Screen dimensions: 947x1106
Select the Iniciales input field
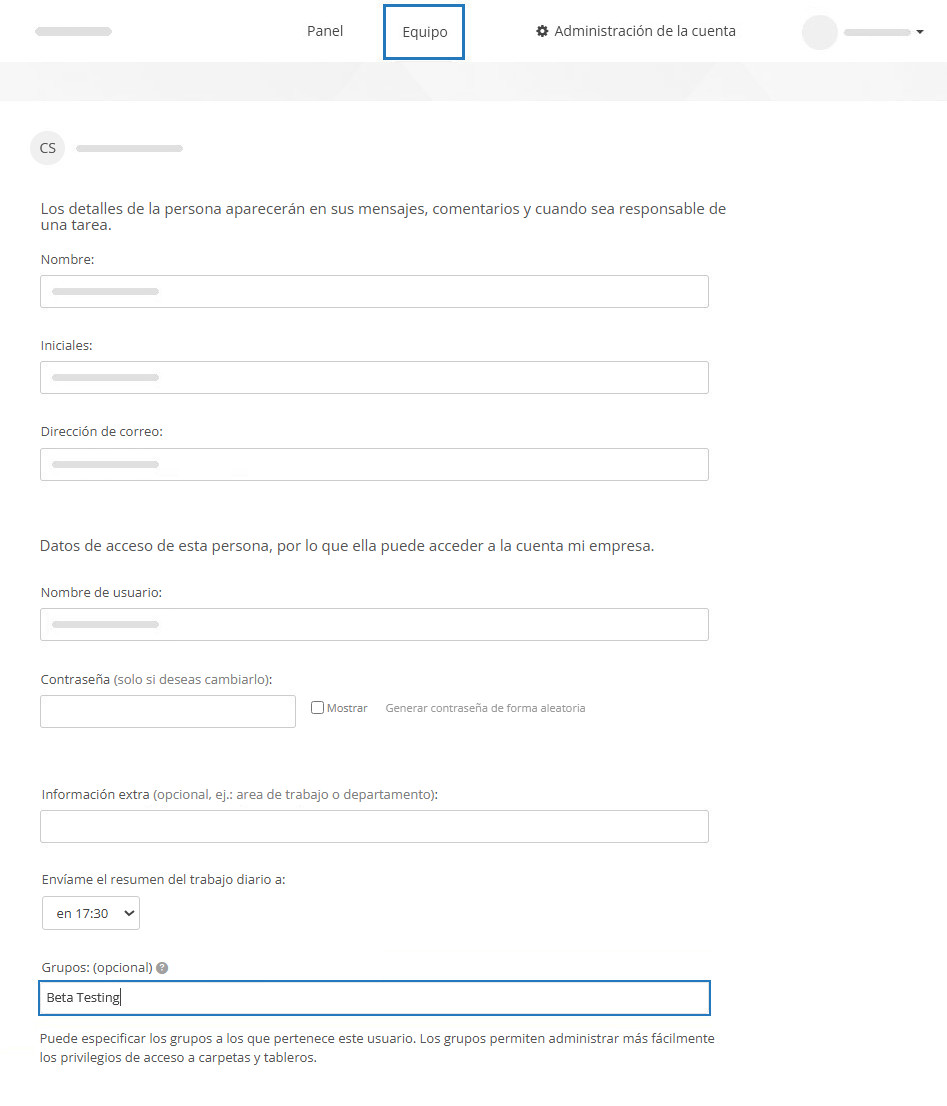click(374, 377)
